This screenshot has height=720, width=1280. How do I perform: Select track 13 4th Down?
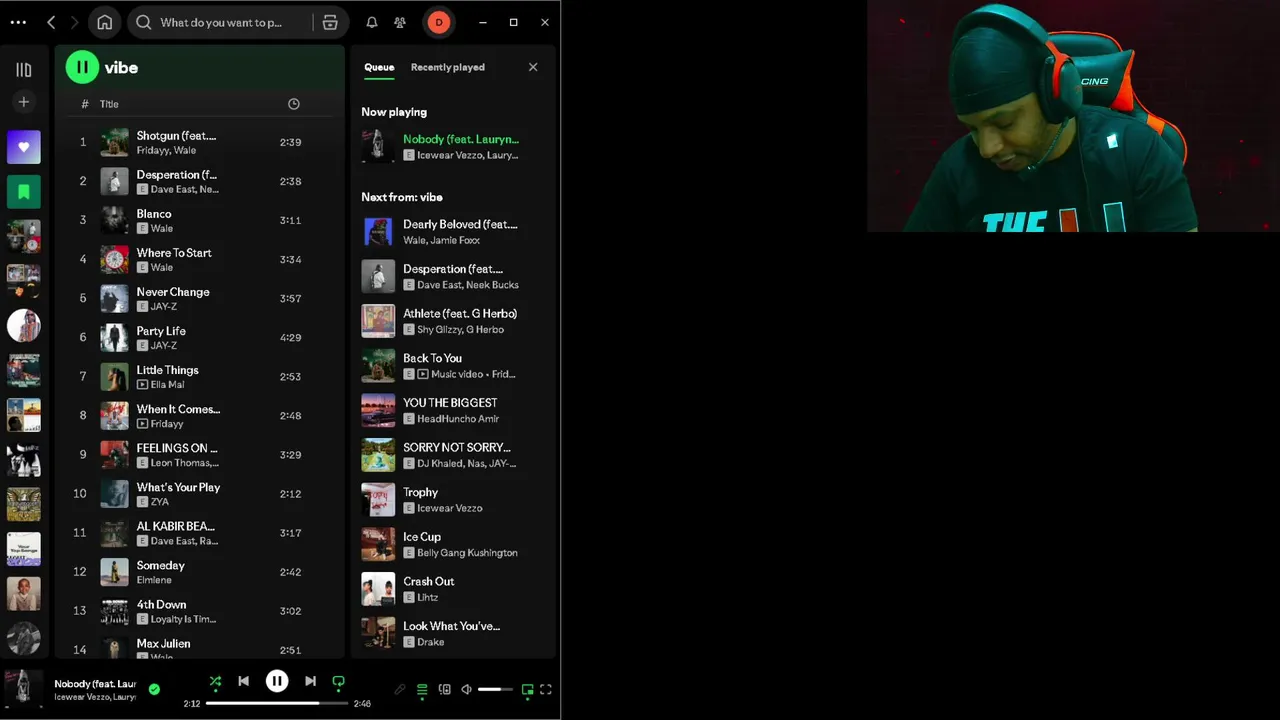pos(199,610)
